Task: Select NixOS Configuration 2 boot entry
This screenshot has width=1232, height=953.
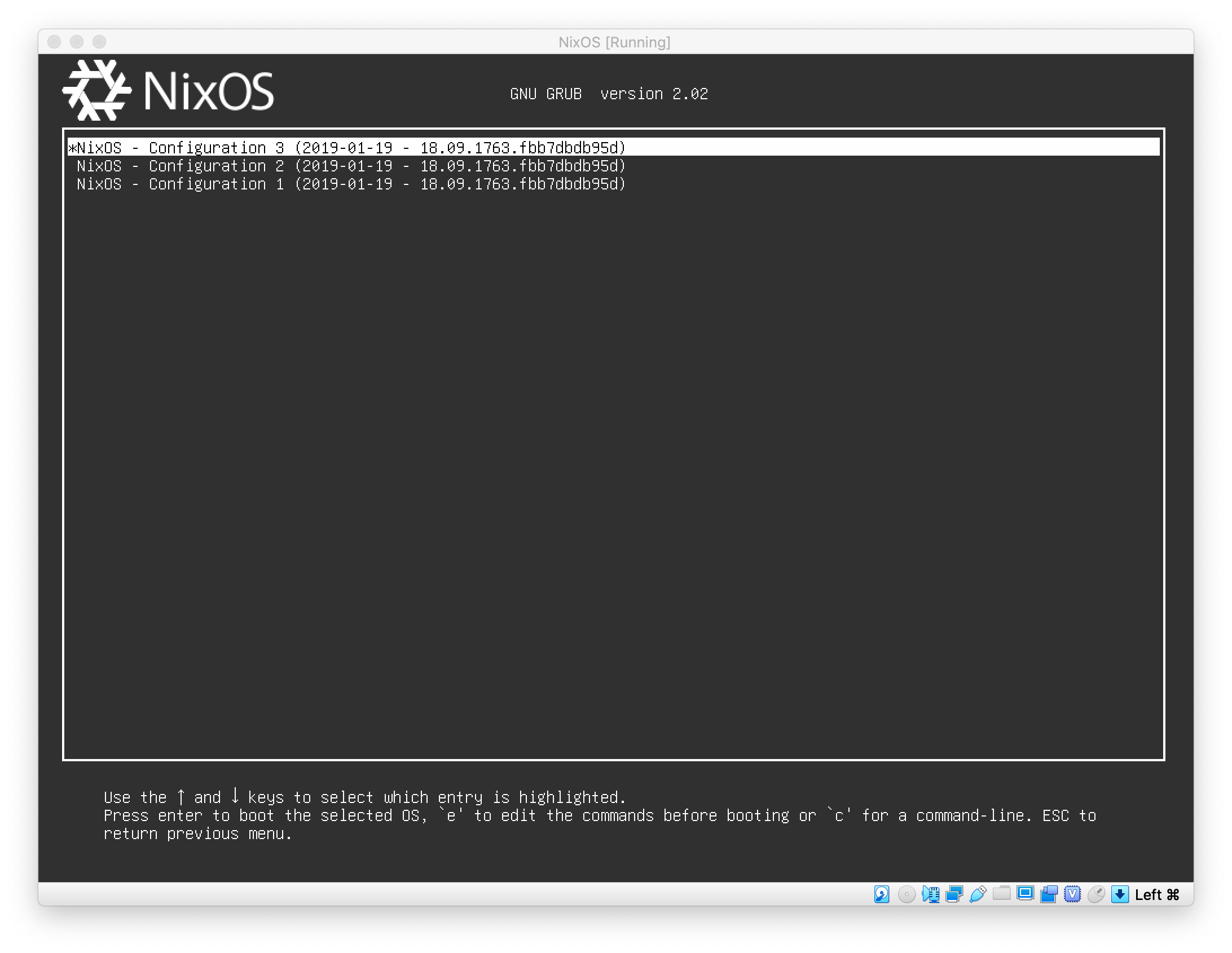Action: [351, 166]
